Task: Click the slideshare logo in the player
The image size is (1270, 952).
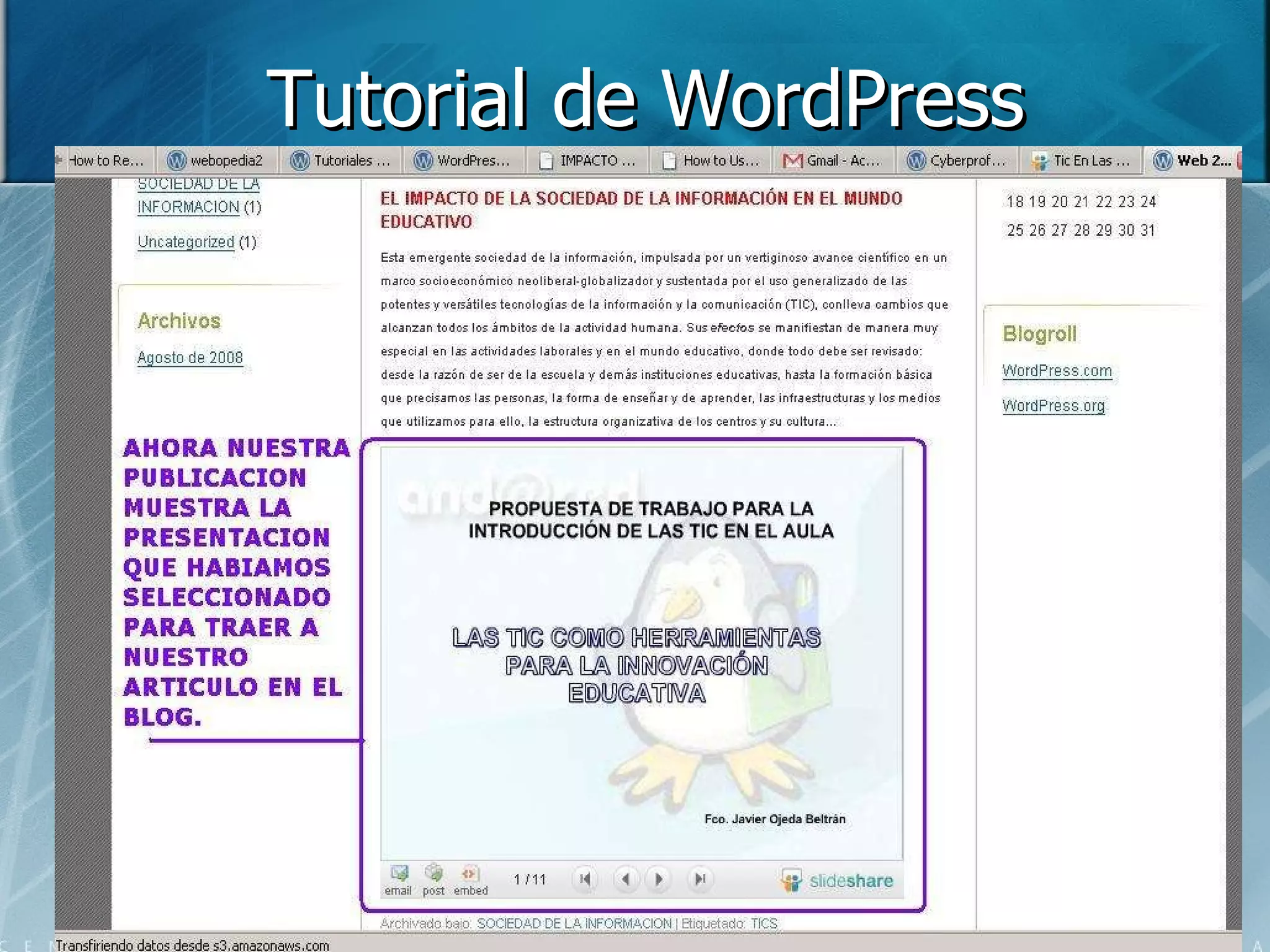Action: pos(837,881)
